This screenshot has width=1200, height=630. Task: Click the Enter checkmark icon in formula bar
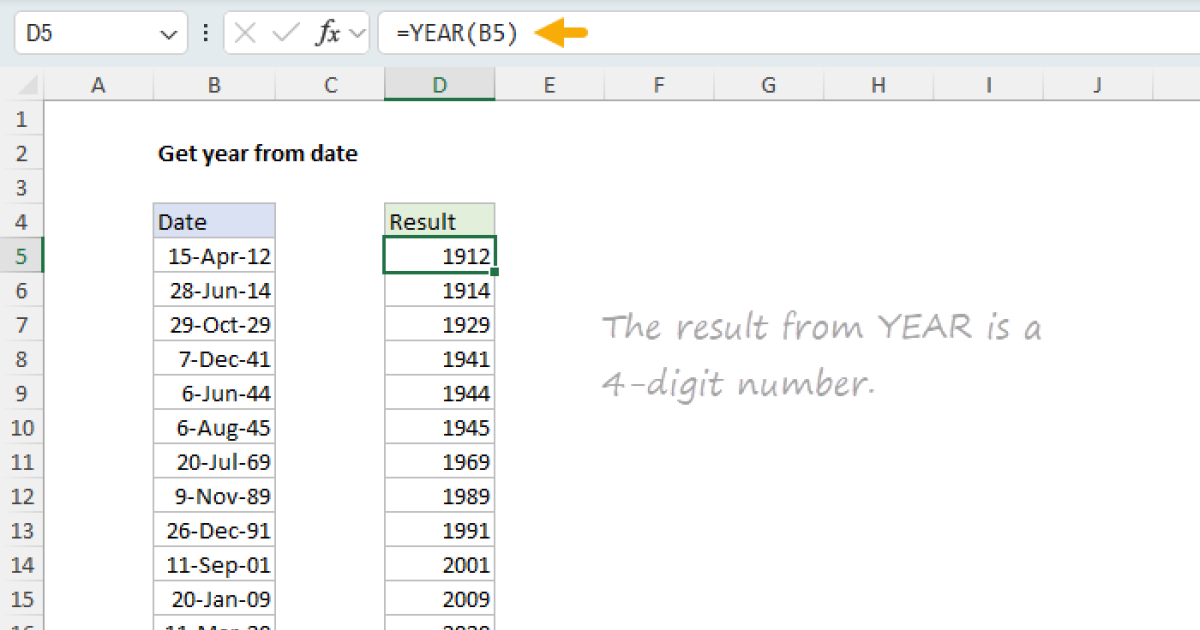[x=286, y=33]
